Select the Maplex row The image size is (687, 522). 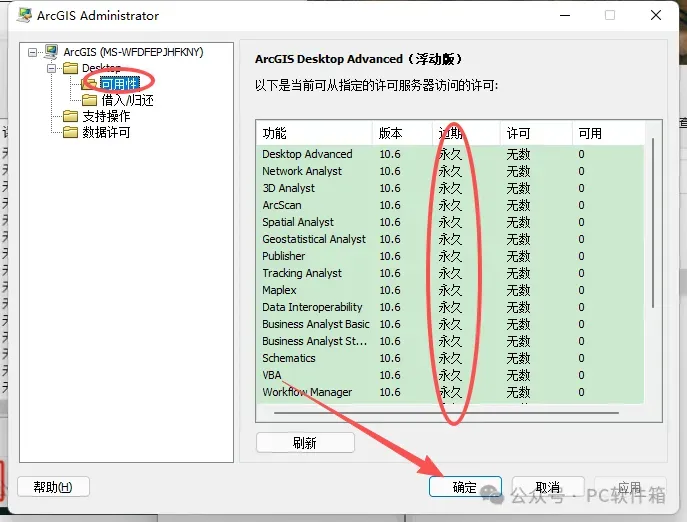pos(450,290)
